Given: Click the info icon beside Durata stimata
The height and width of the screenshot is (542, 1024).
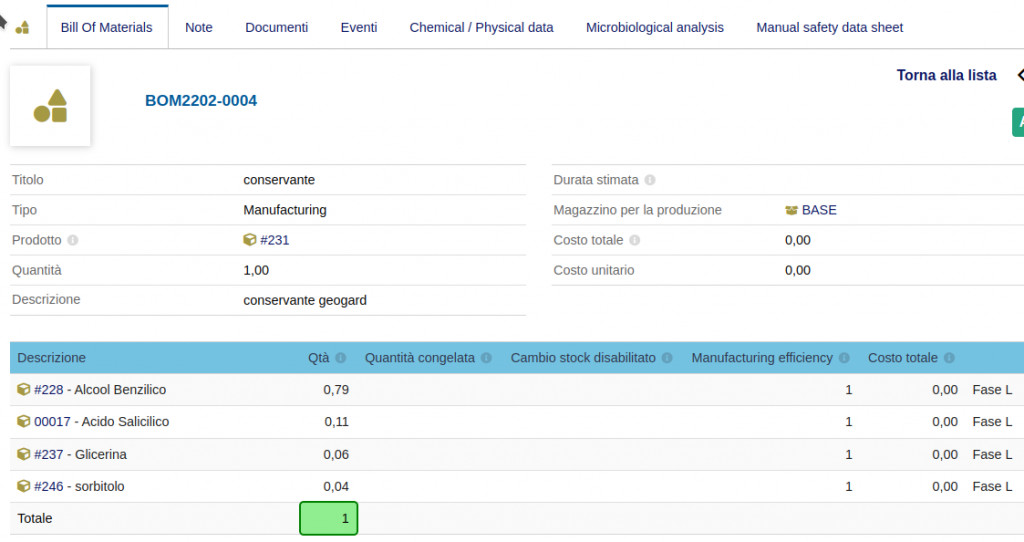Looking at the screenshot, I should (650, 181).
